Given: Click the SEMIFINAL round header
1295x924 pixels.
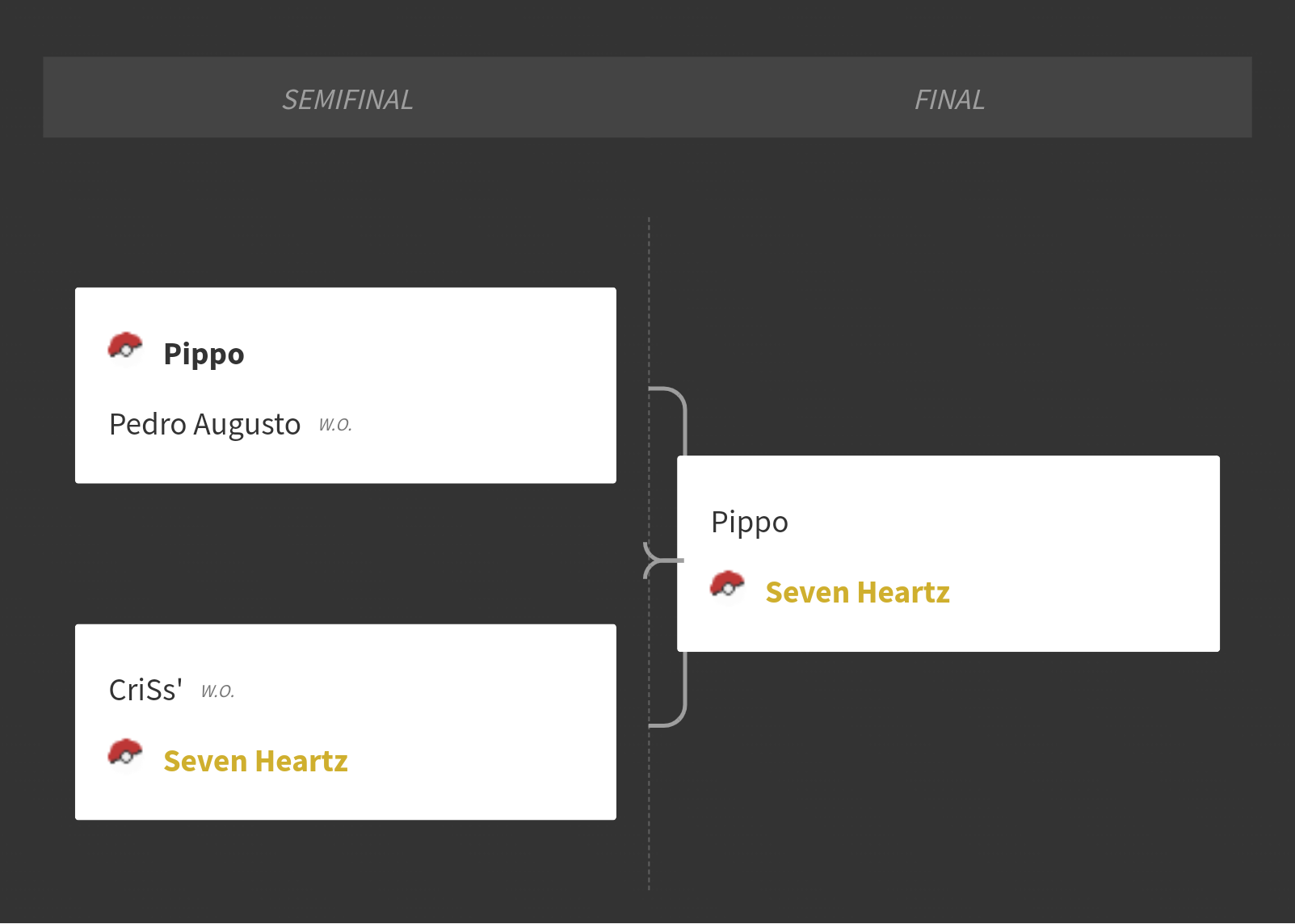Looking at the screenshot, I should pos(347,99).
